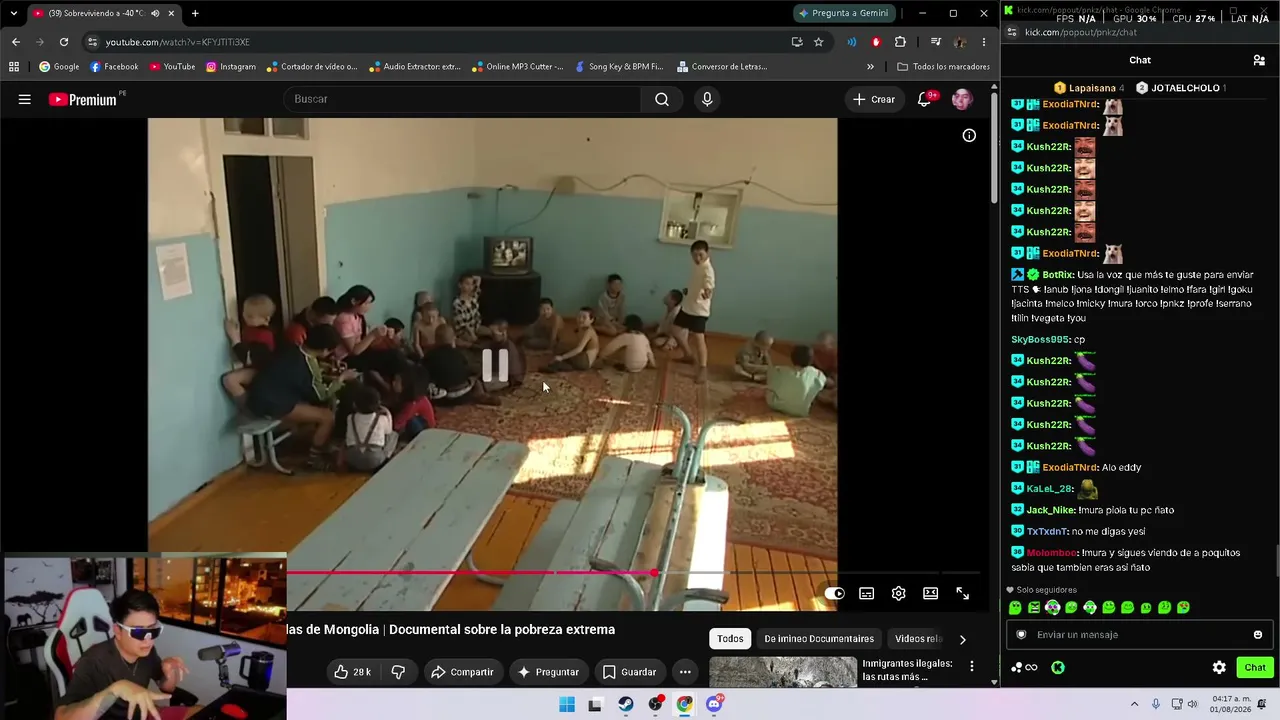
Task: Toggle subtitles in the video player
Action: click(x=866, y=593)
